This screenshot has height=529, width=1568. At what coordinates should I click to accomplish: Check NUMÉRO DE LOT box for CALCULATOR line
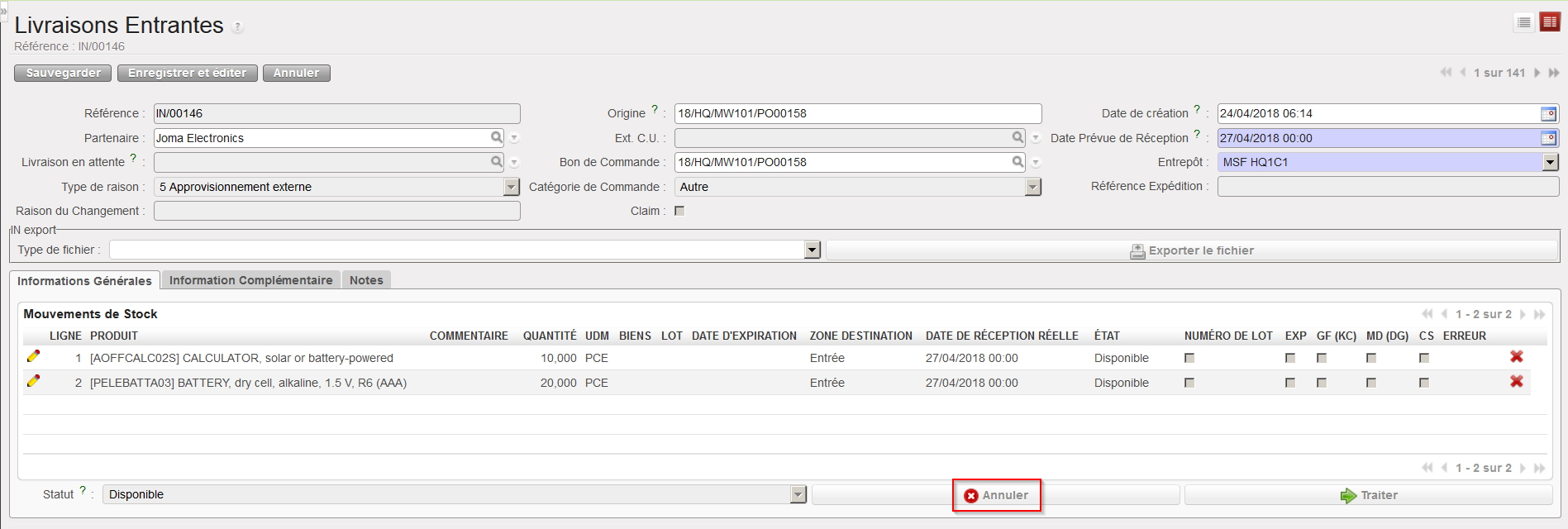pyautogui.click(x=1189, y=358)
